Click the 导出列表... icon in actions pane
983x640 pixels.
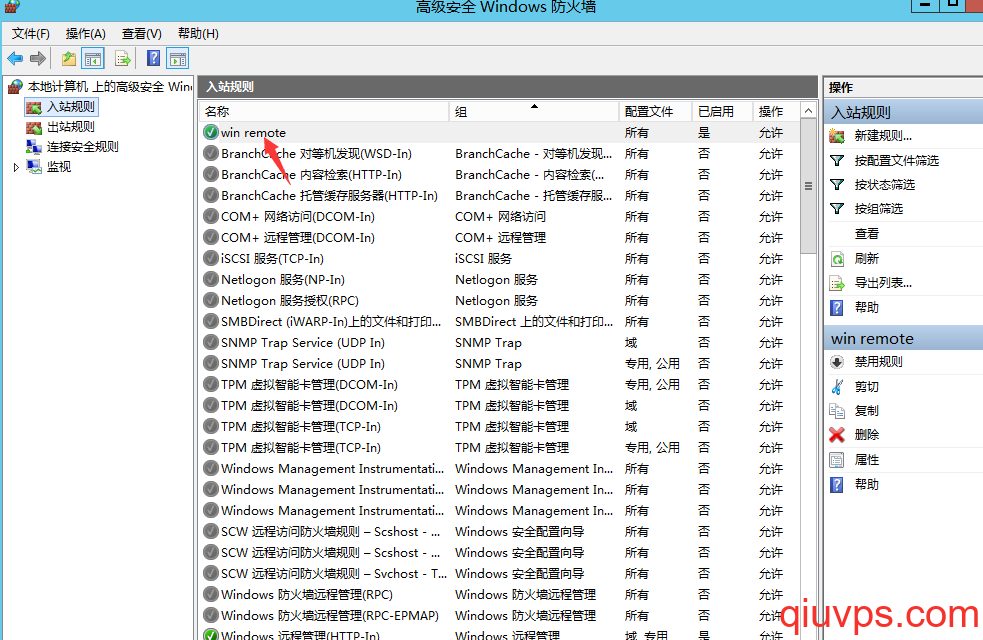click(837, 283)
